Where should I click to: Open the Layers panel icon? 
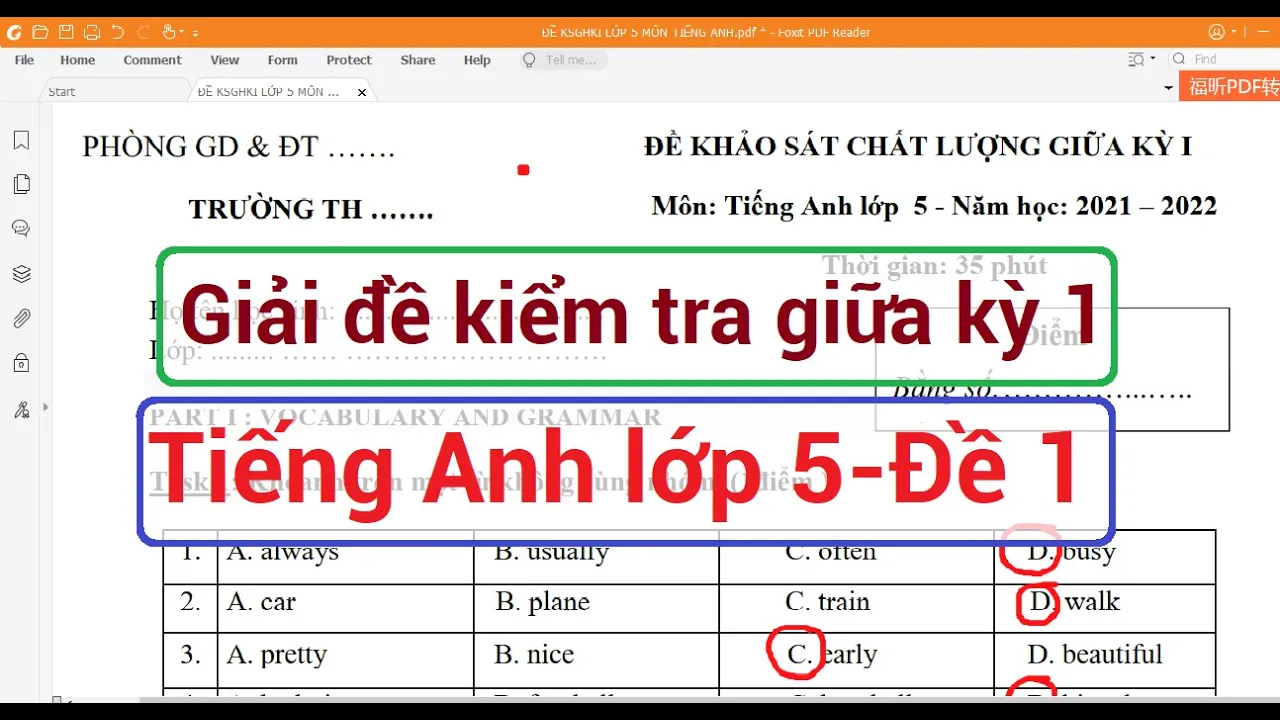[x=21, y=273]
